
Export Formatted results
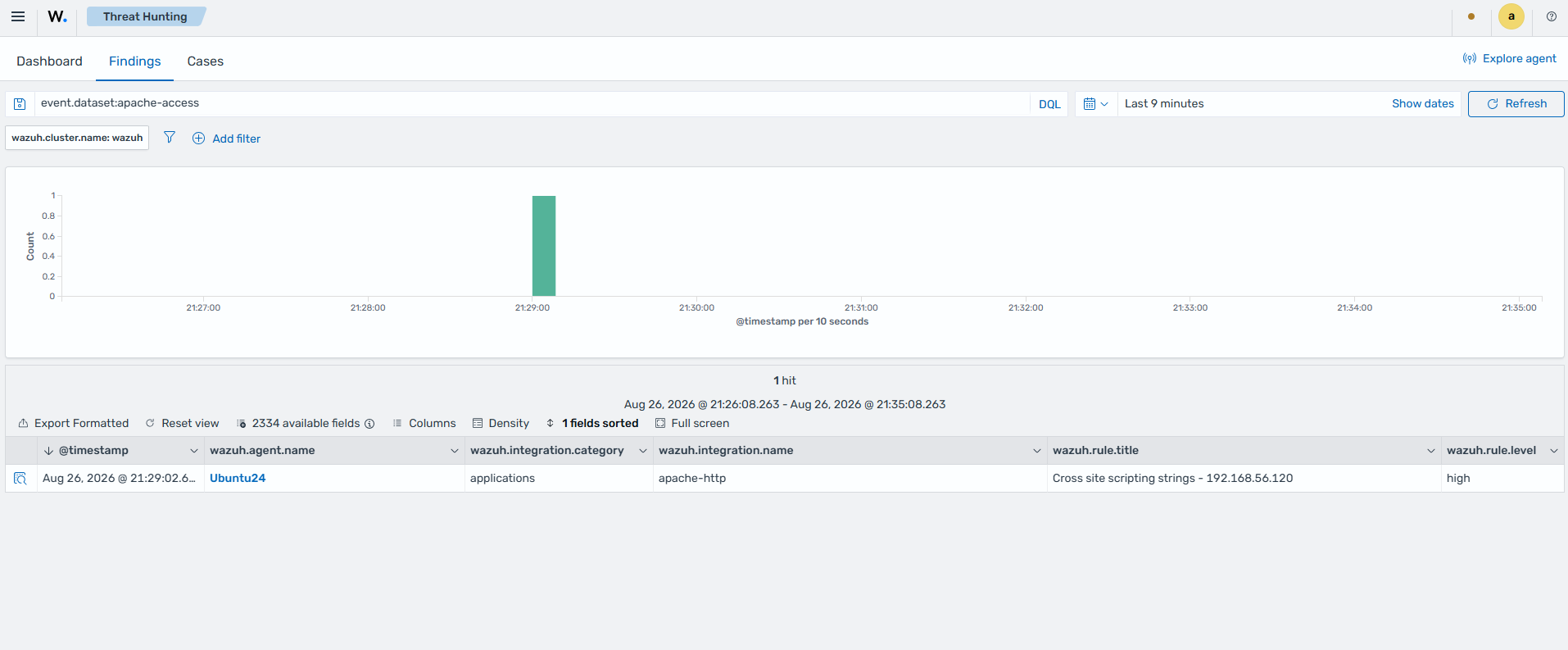tap(74, 424)
